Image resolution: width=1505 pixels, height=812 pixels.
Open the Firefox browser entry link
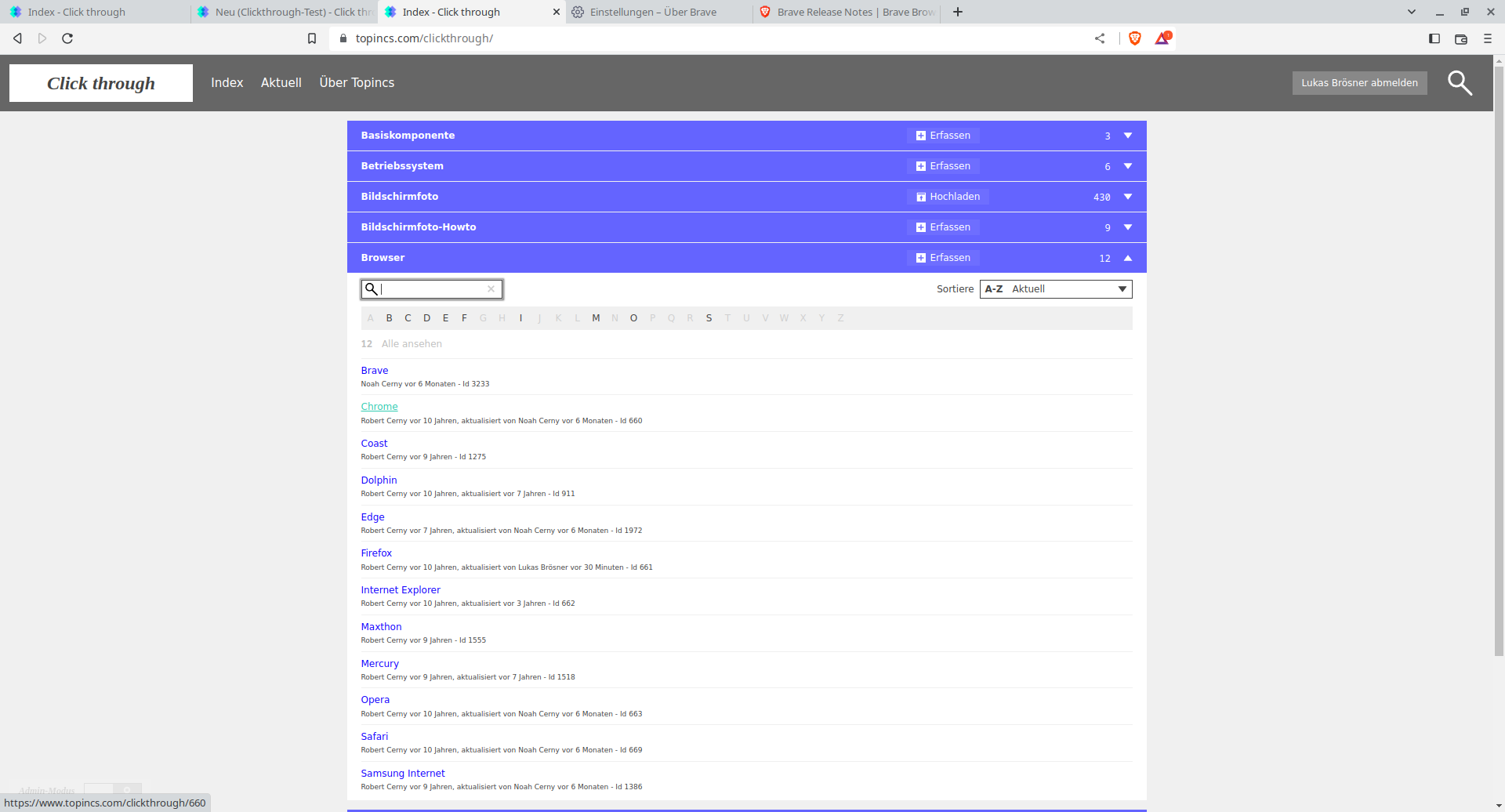(x=376, y=553)
